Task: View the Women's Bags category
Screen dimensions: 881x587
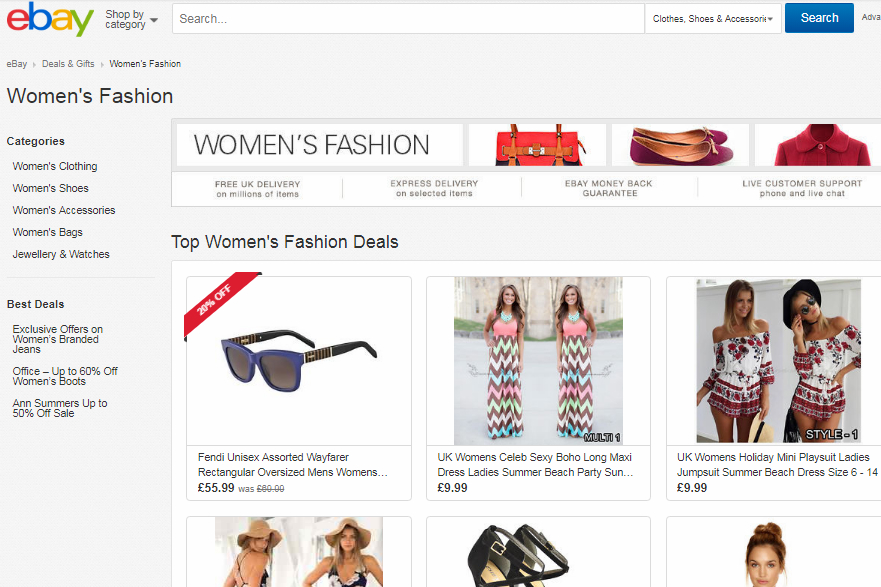Action: coord(46,231)
